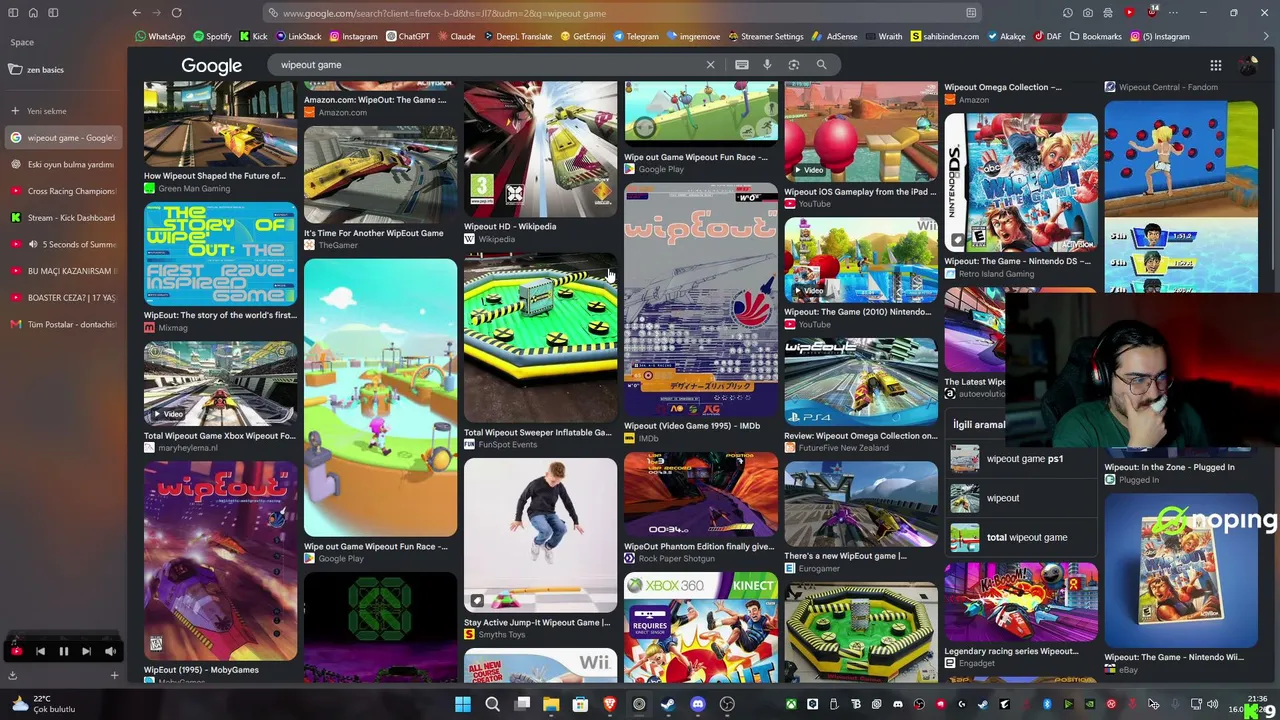The width and height of the screenshot is (1280, 720).
Task: Open Brave browser from taskbar
Action: (x=609, y=705)
